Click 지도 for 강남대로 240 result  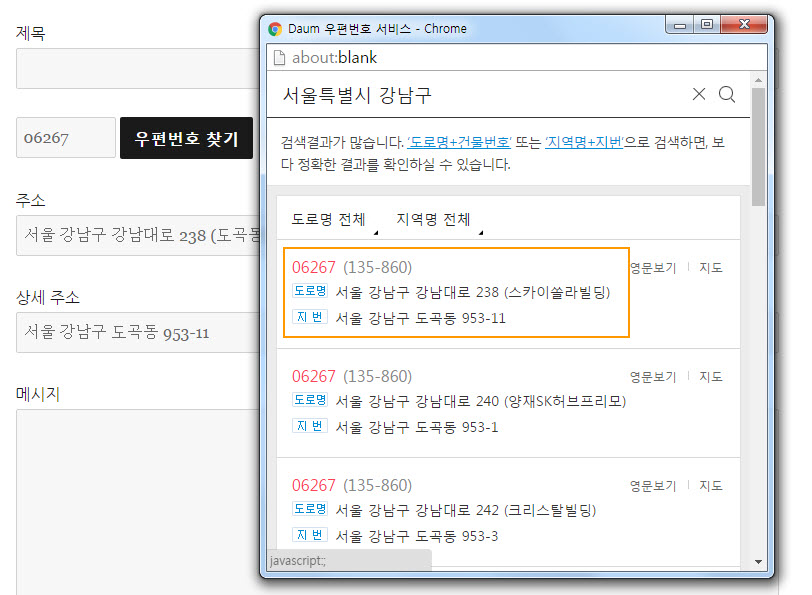(x=710, y=377)
